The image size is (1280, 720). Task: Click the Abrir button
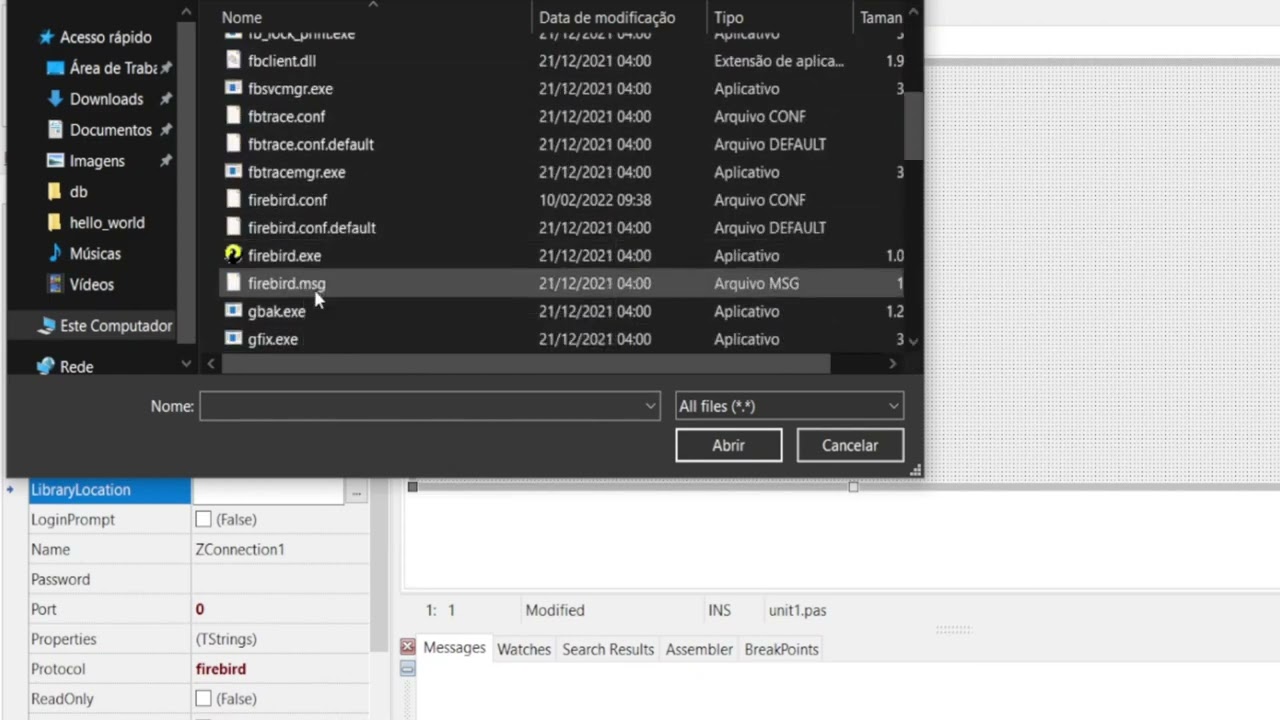click(x=728, y=445)
